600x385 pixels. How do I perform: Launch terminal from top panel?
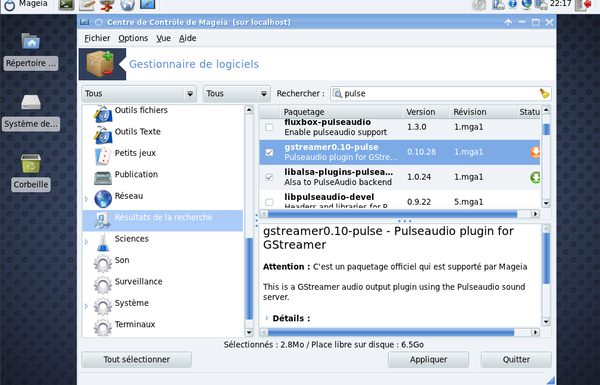[x=66, y=5]
